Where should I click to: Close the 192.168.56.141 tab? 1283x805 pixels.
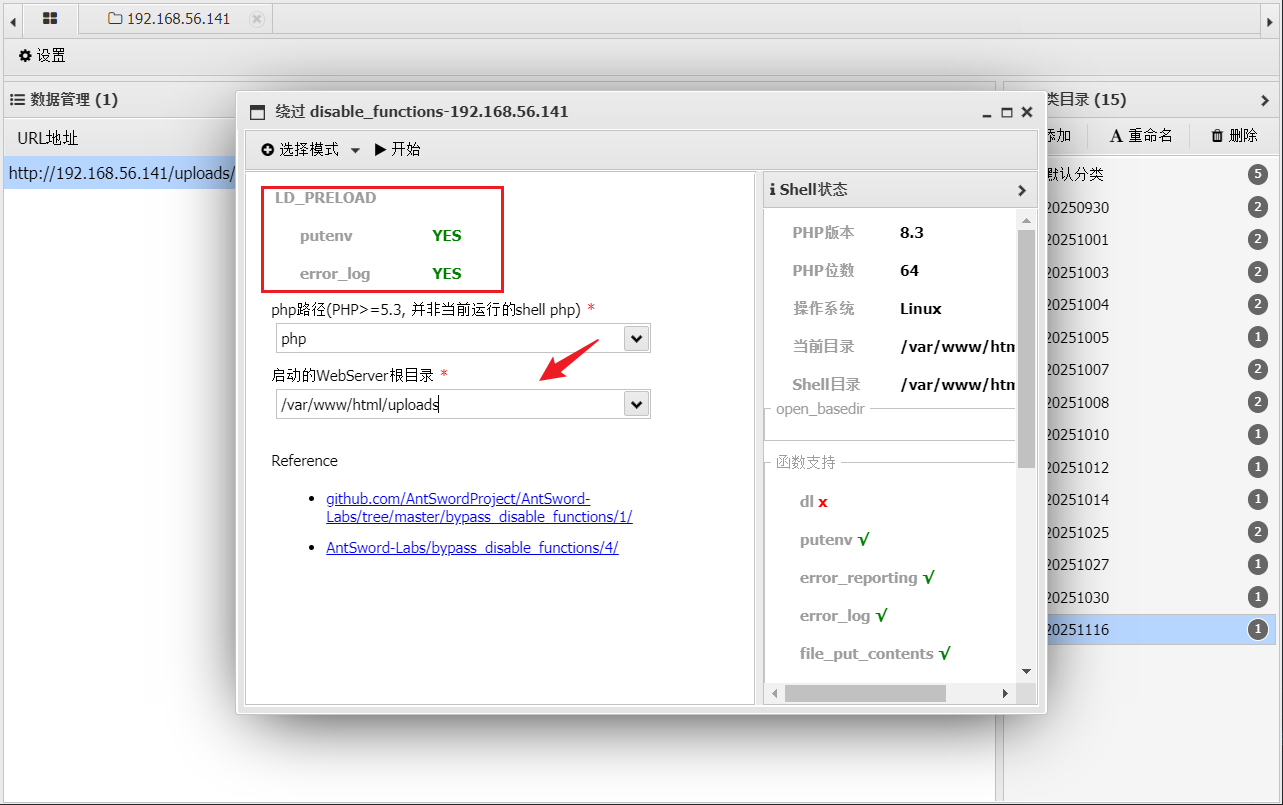(257, 18)
